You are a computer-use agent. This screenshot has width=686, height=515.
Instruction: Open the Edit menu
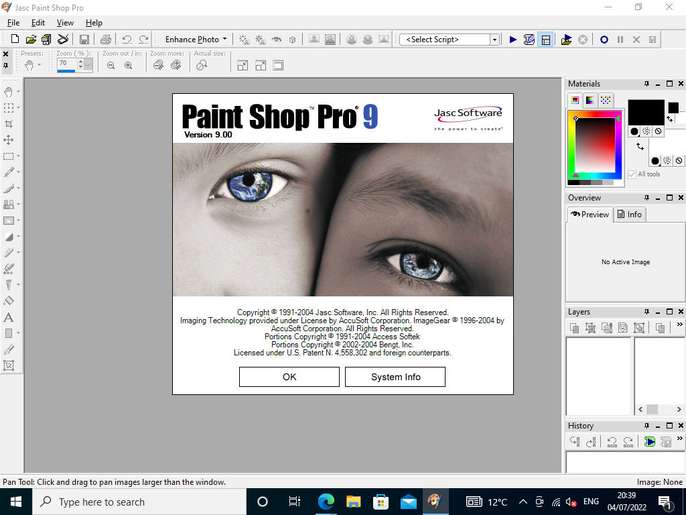(38, 23)
